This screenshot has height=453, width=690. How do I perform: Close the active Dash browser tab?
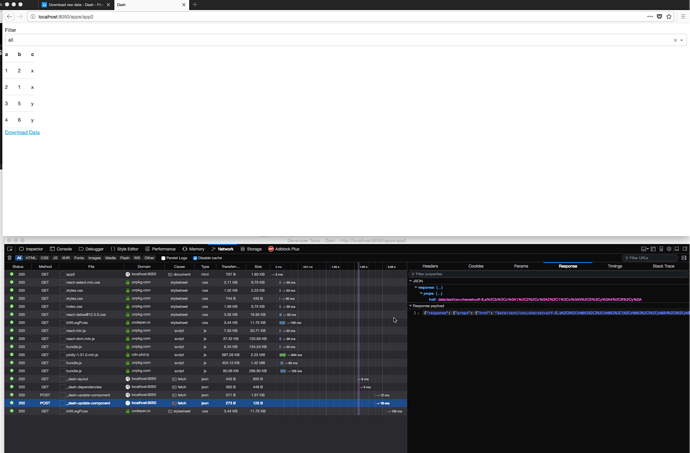click(x=184, y=4)
